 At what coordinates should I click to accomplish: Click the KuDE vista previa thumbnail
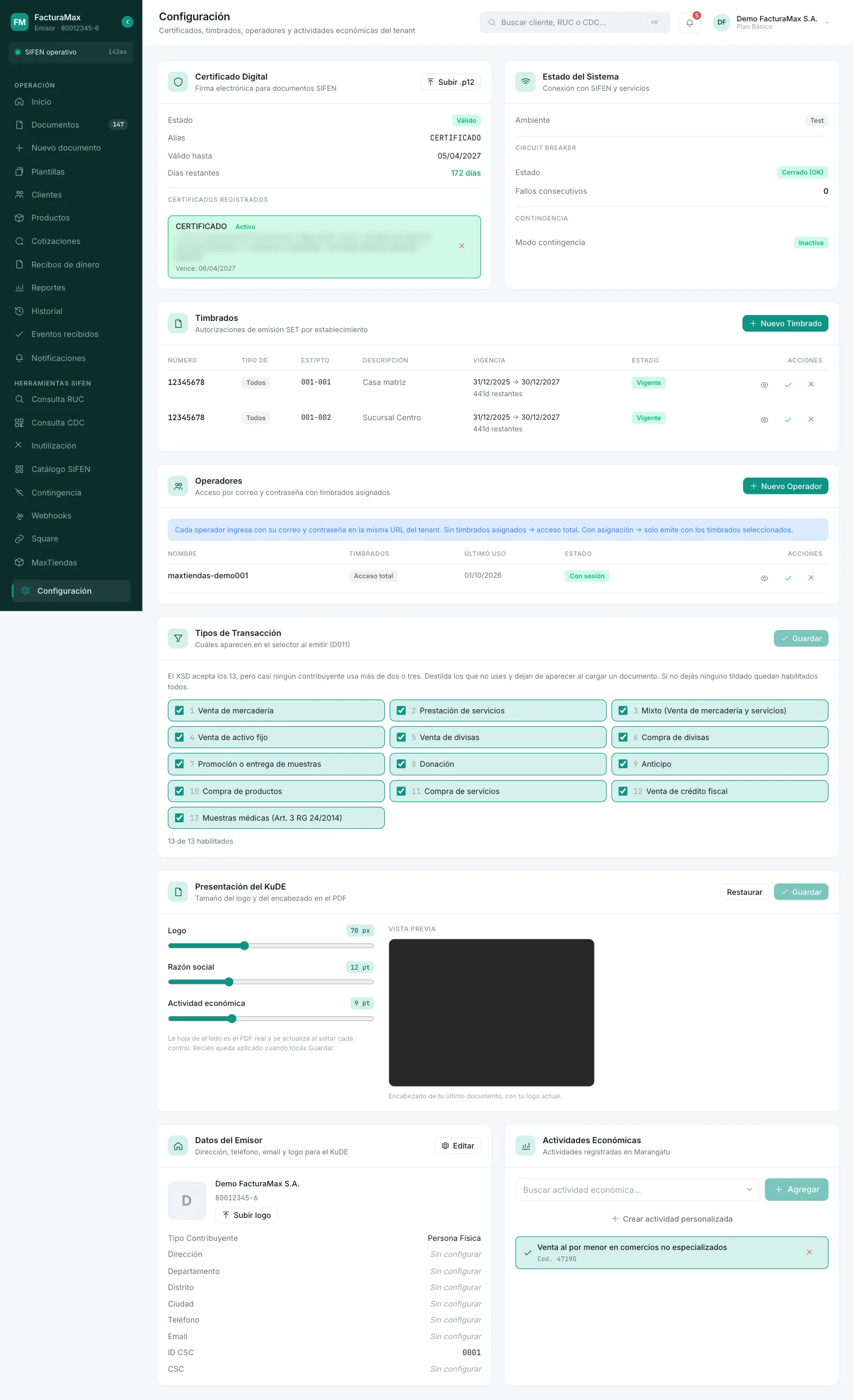point(491,1012)
